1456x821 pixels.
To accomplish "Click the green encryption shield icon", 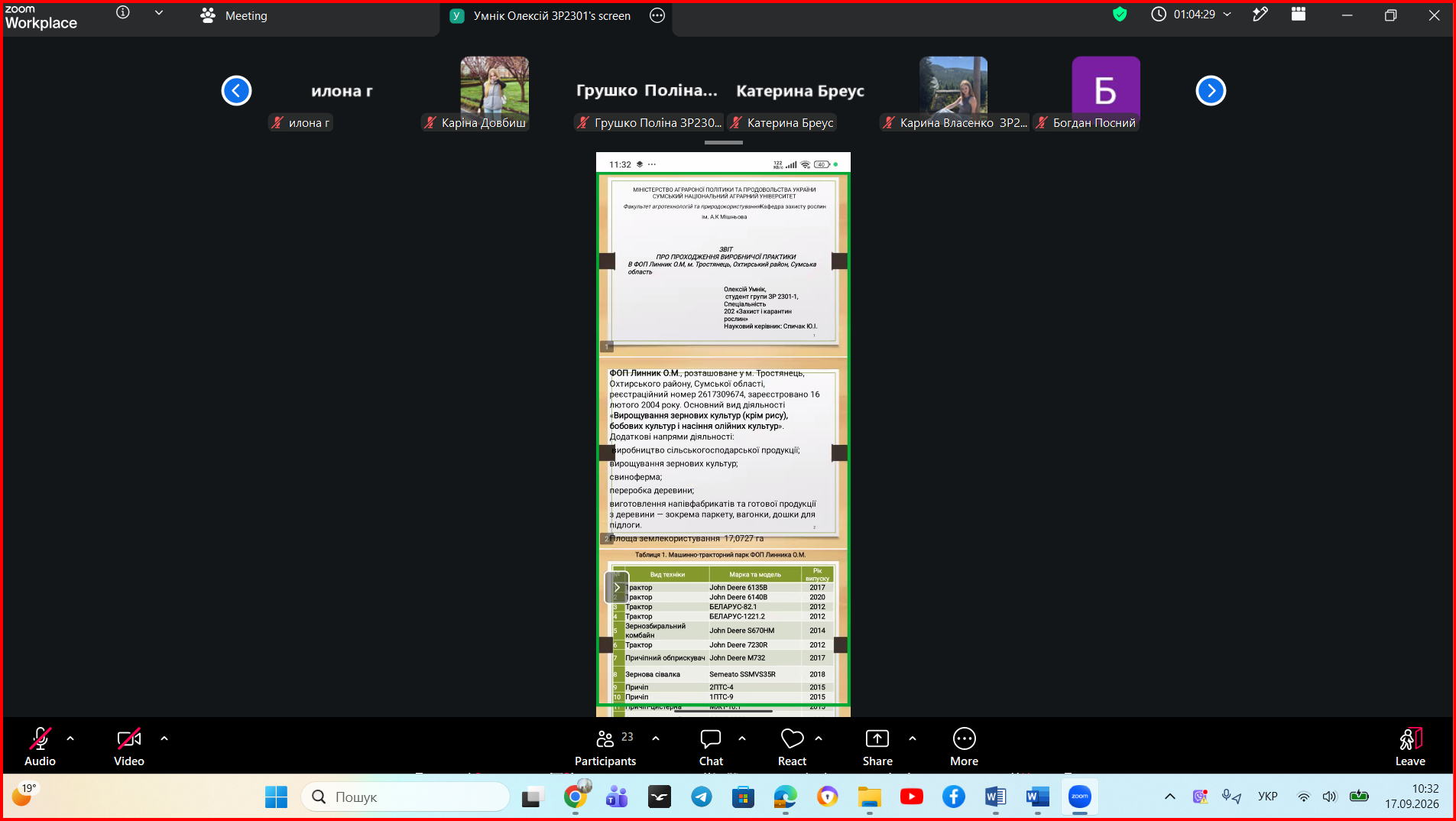I will (1120, 15).
